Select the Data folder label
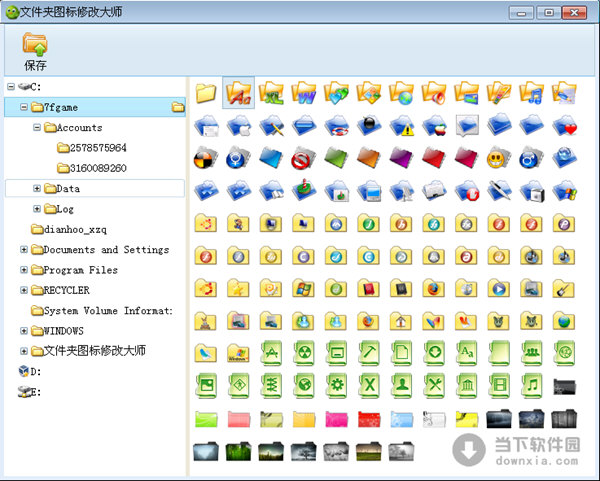The width and height of the screenshot is (600, 481). [x=68, y=188]
